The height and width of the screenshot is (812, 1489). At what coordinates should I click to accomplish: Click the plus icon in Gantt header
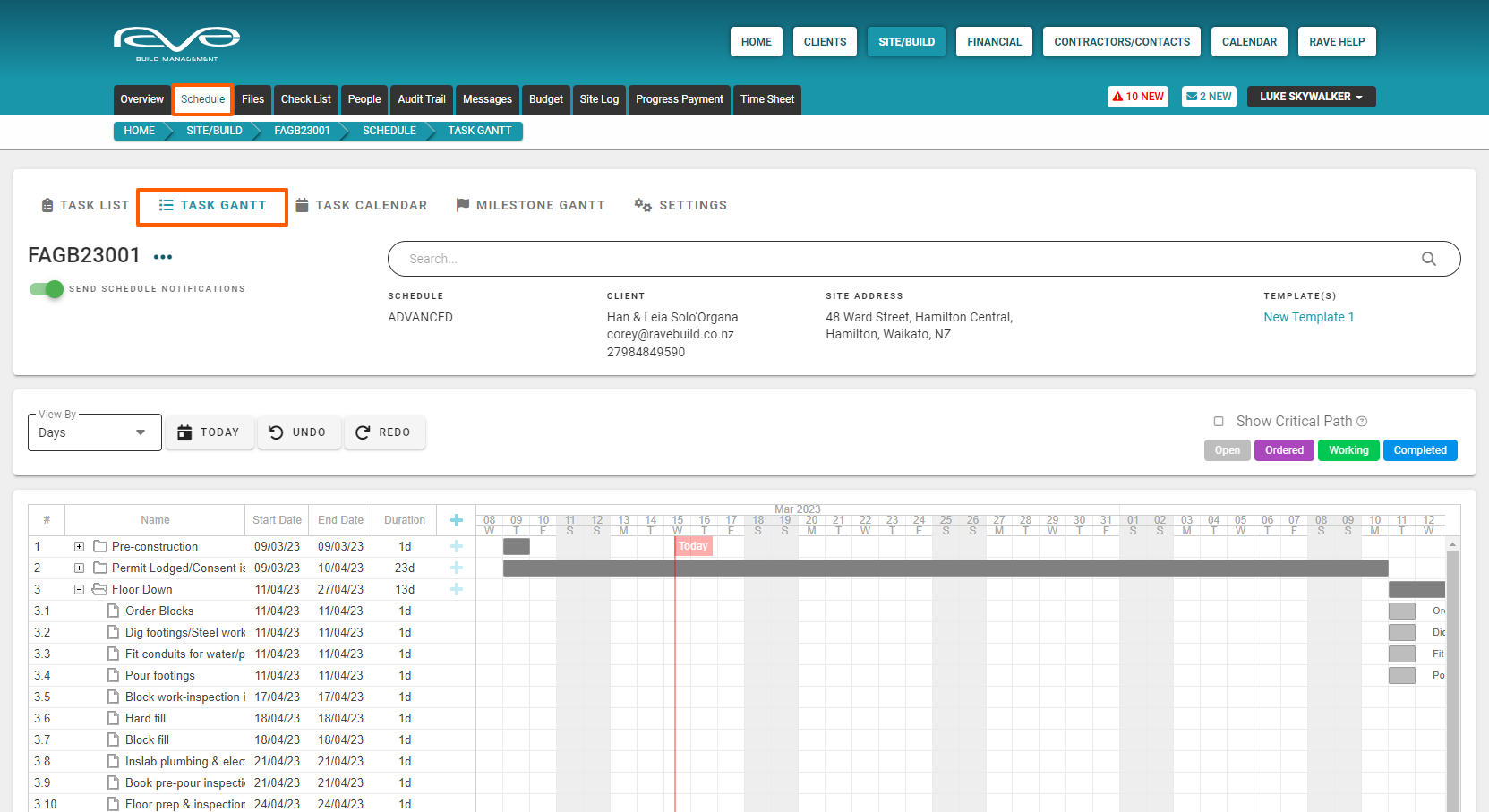point(456,520)
